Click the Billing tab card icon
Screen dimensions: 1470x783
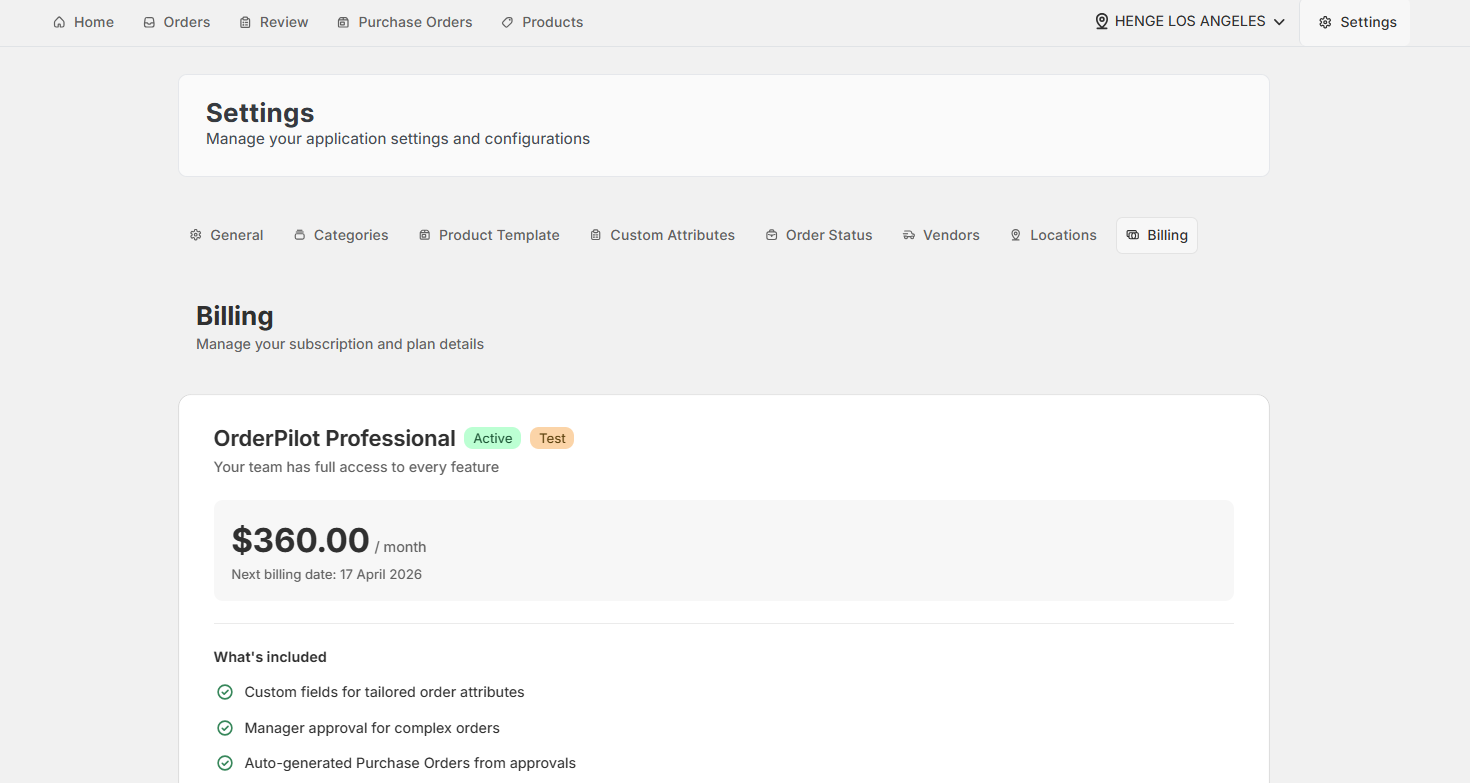(1132, 235)
